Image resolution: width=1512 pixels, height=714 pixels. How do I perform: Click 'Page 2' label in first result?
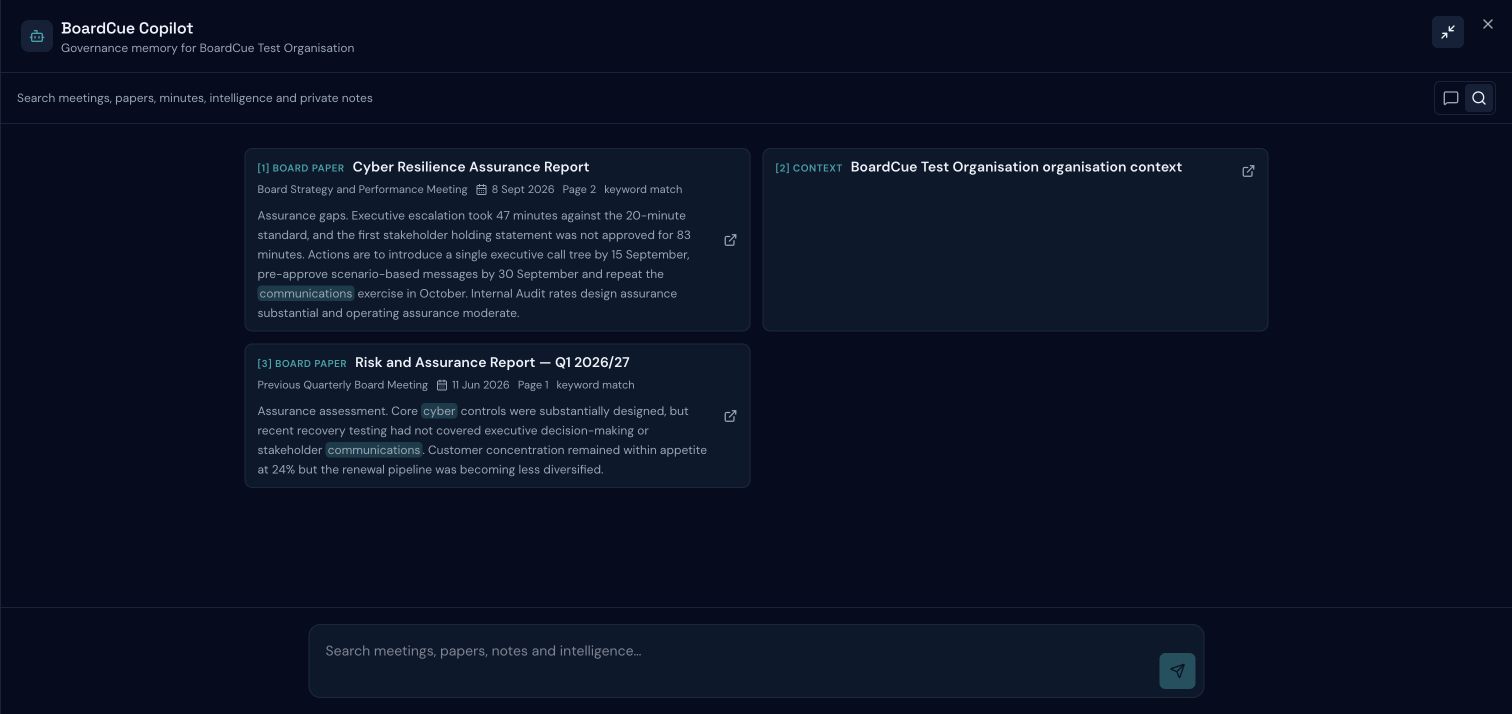(579, 190)
